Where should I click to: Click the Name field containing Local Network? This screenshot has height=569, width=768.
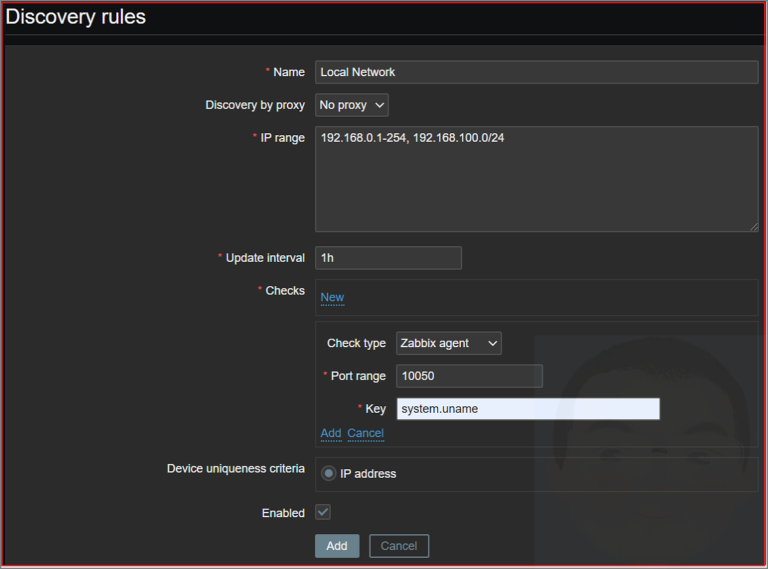(537, 72)
